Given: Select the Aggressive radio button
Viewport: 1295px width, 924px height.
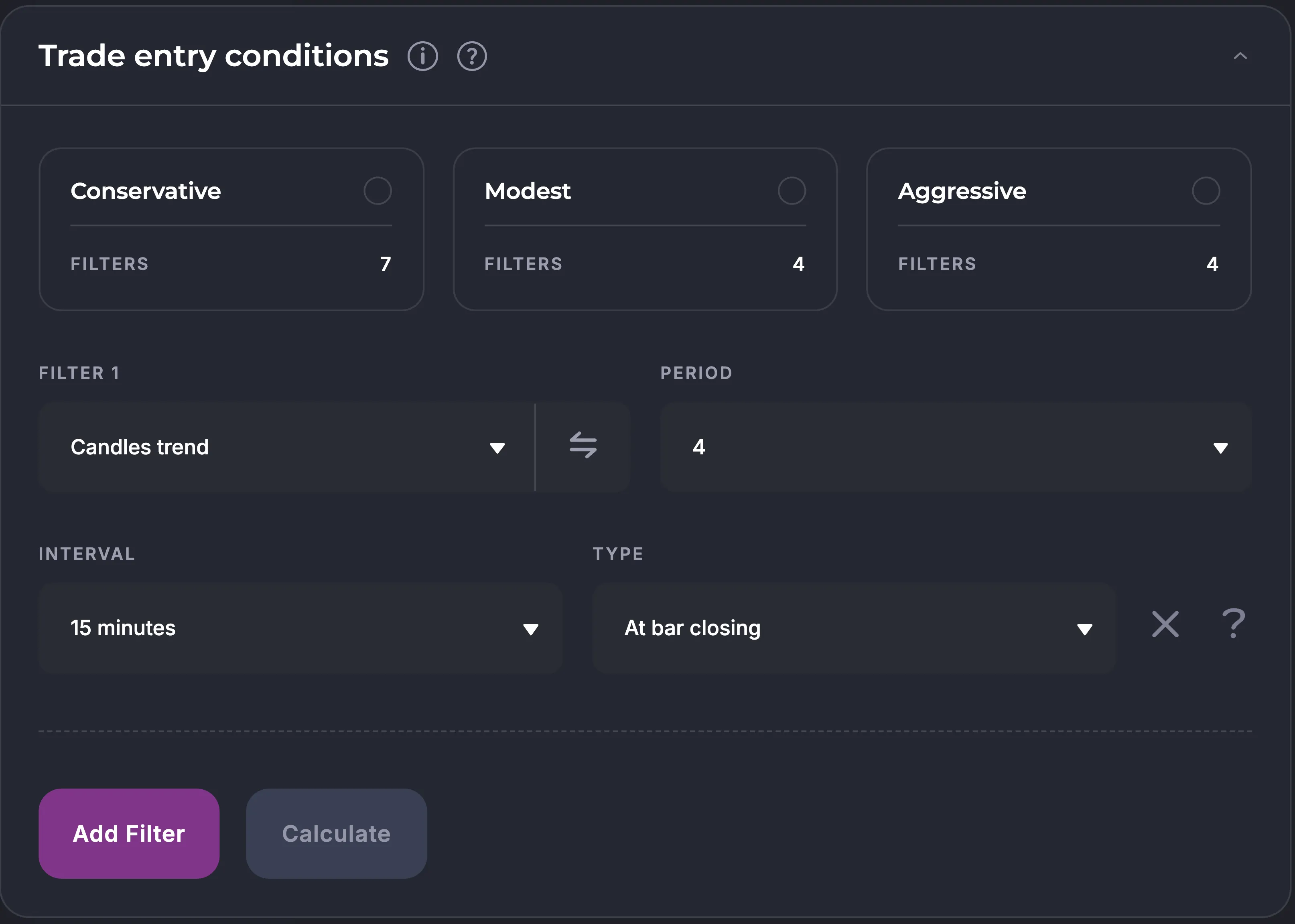Looking at the screenshot, I should (x=1206, y=190).
